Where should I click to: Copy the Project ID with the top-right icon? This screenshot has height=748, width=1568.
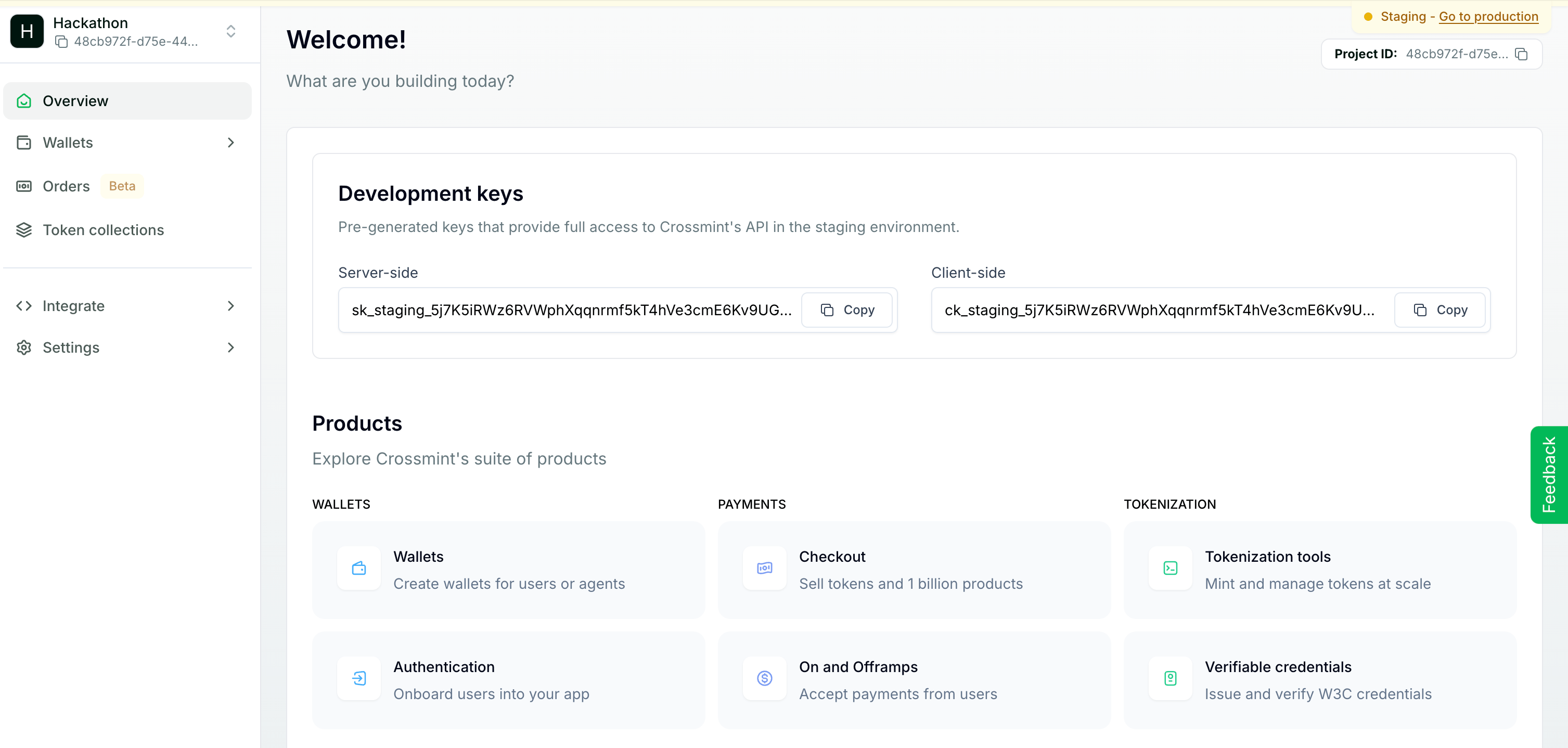[x=1522, y=54]
